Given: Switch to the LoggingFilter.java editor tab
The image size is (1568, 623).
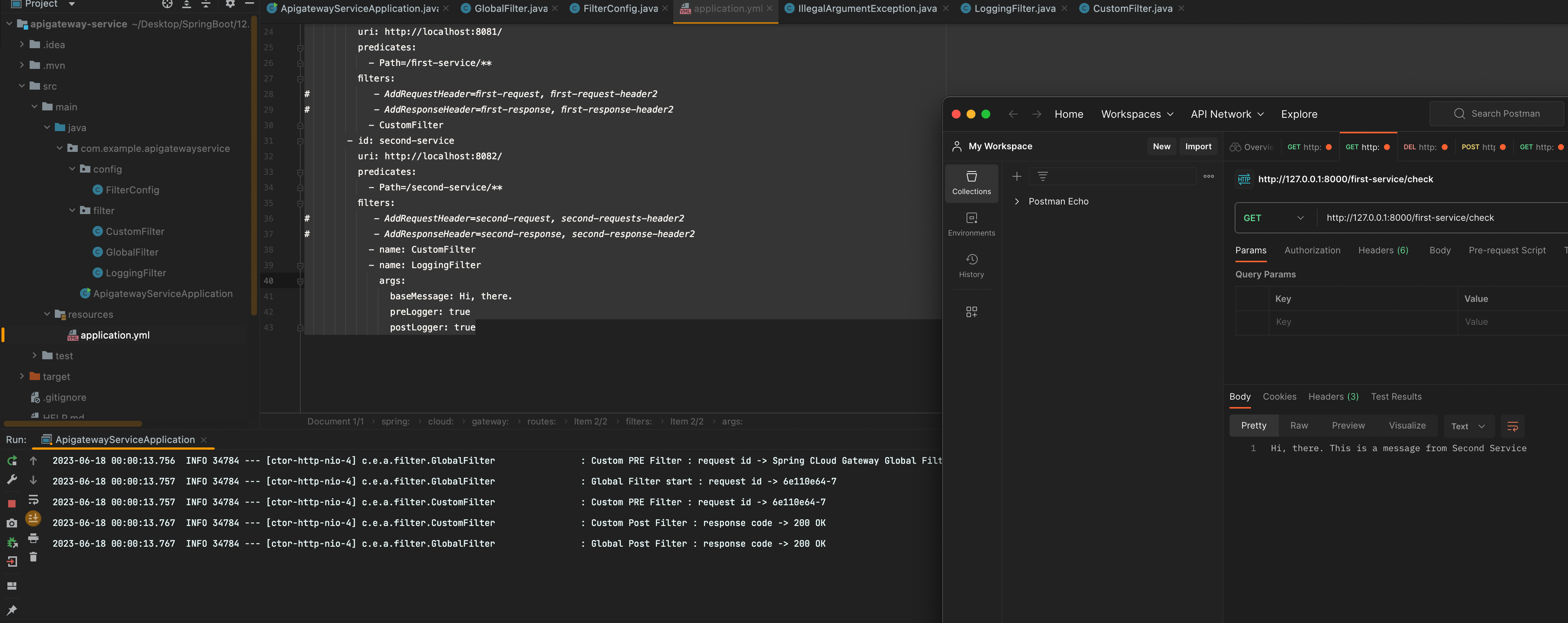Looking at the screenshot, I should point(1015,9).
